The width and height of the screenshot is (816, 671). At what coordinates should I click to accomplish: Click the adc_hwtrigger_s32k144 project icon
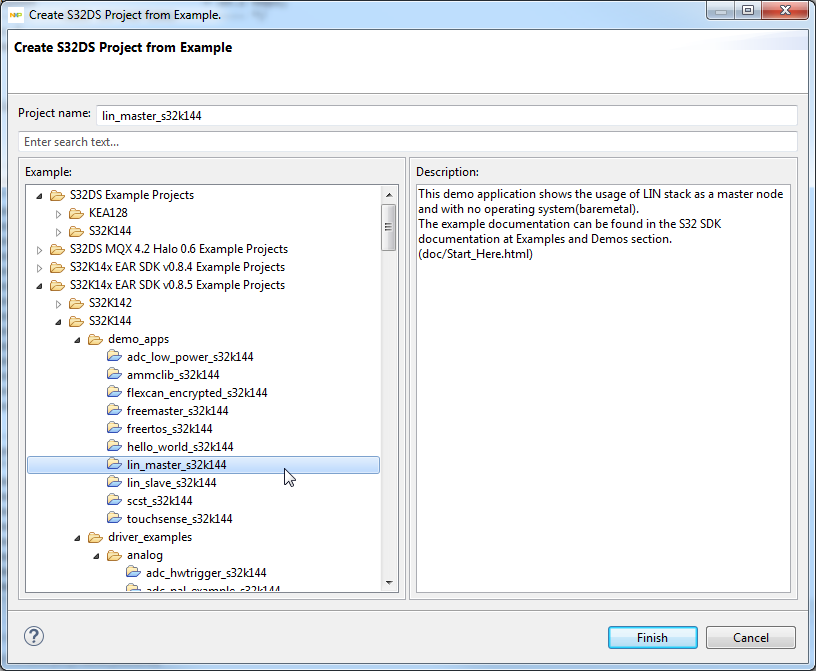pos(134,573)
